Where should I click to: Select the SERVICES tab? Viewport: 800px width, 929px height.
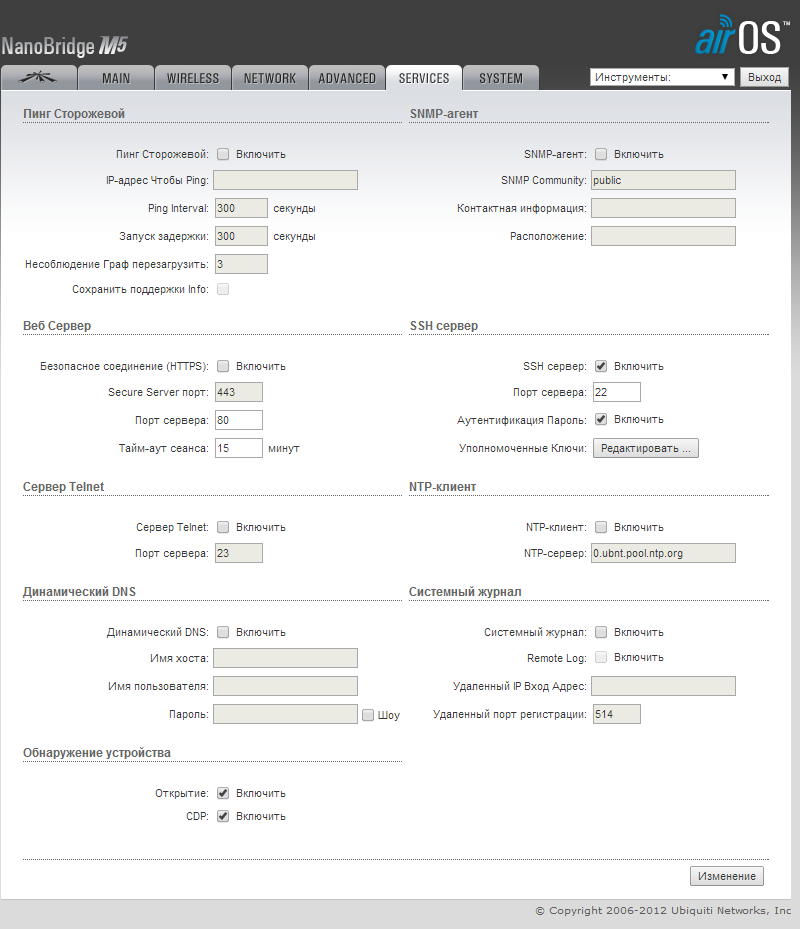[x=424, y=78]
